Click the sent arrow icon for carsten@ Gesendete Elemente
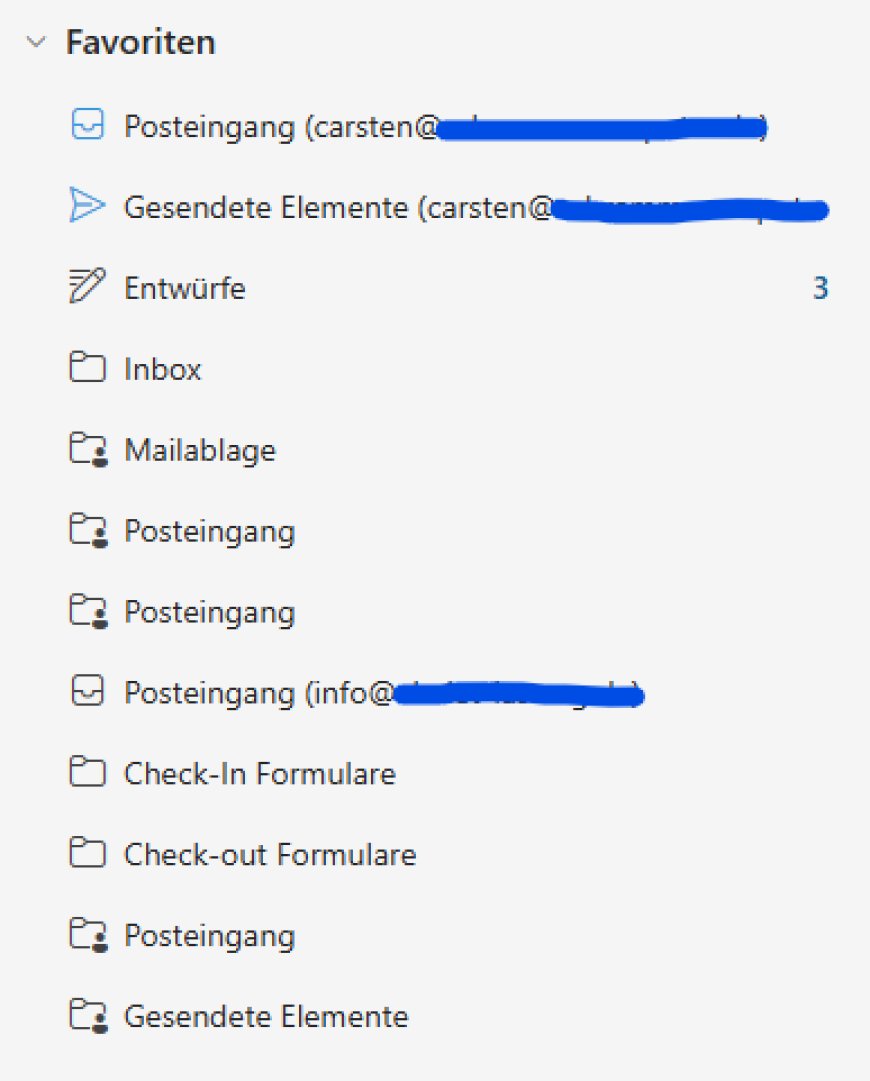The width and height of the screenshot is (870, 1081). point(88,207)
